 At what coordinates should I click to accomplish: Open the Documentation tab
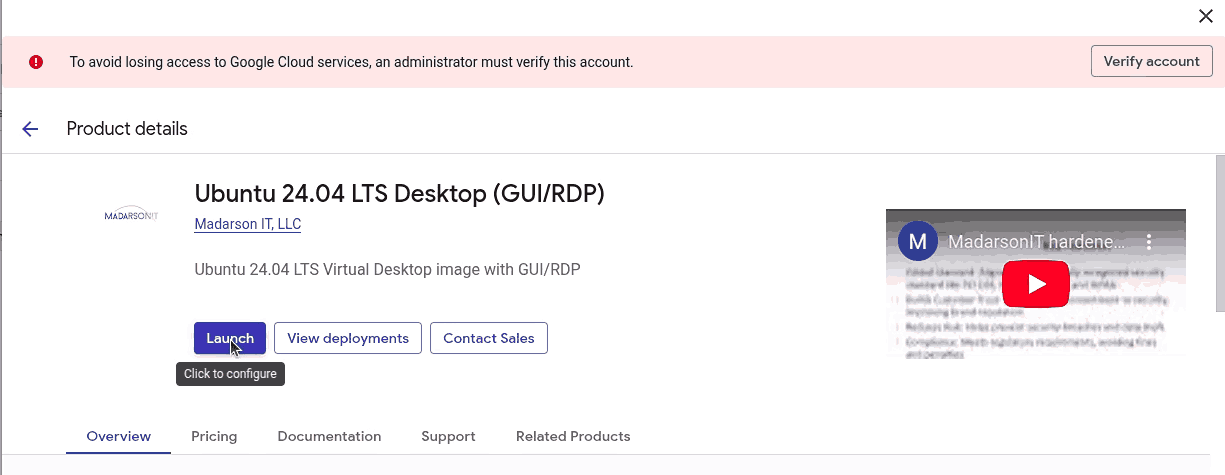[x=329, y=436]
